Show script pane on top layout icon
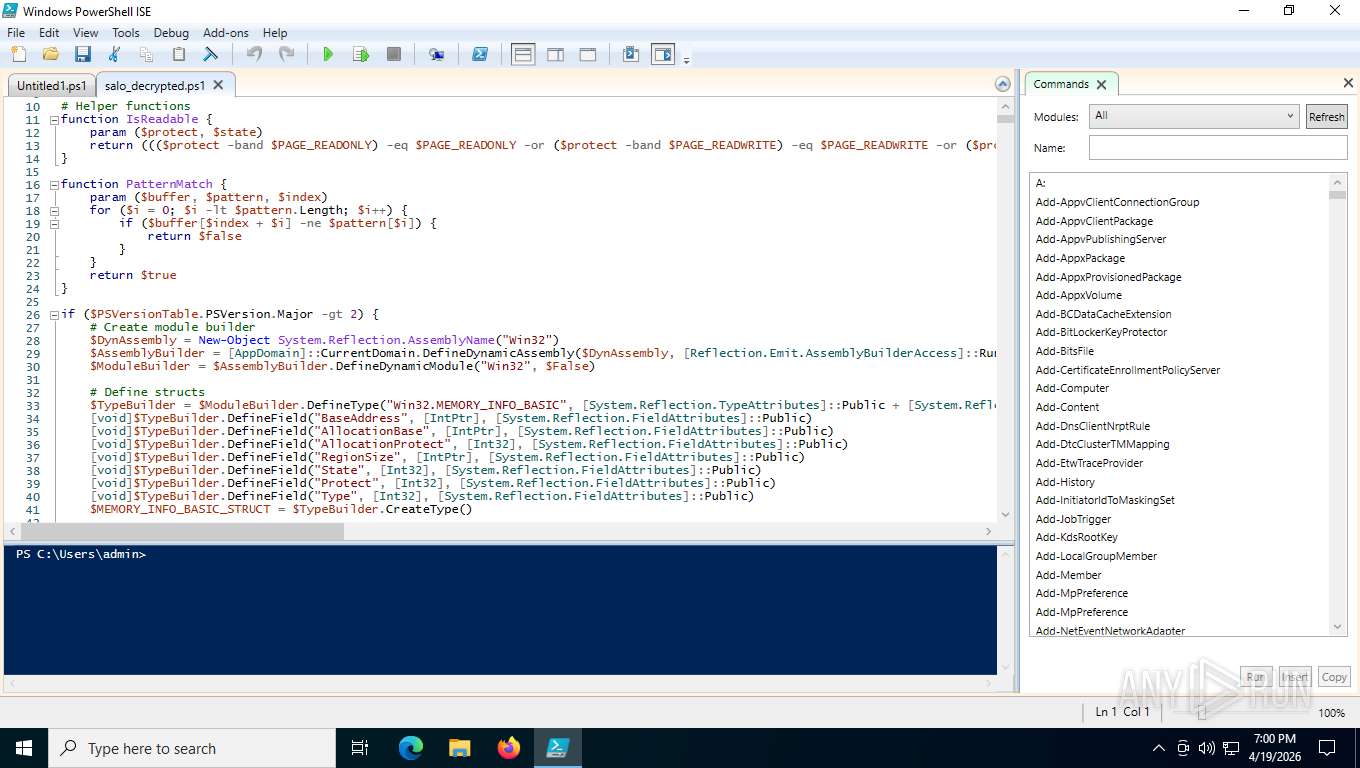 click(x=523, y=54)
